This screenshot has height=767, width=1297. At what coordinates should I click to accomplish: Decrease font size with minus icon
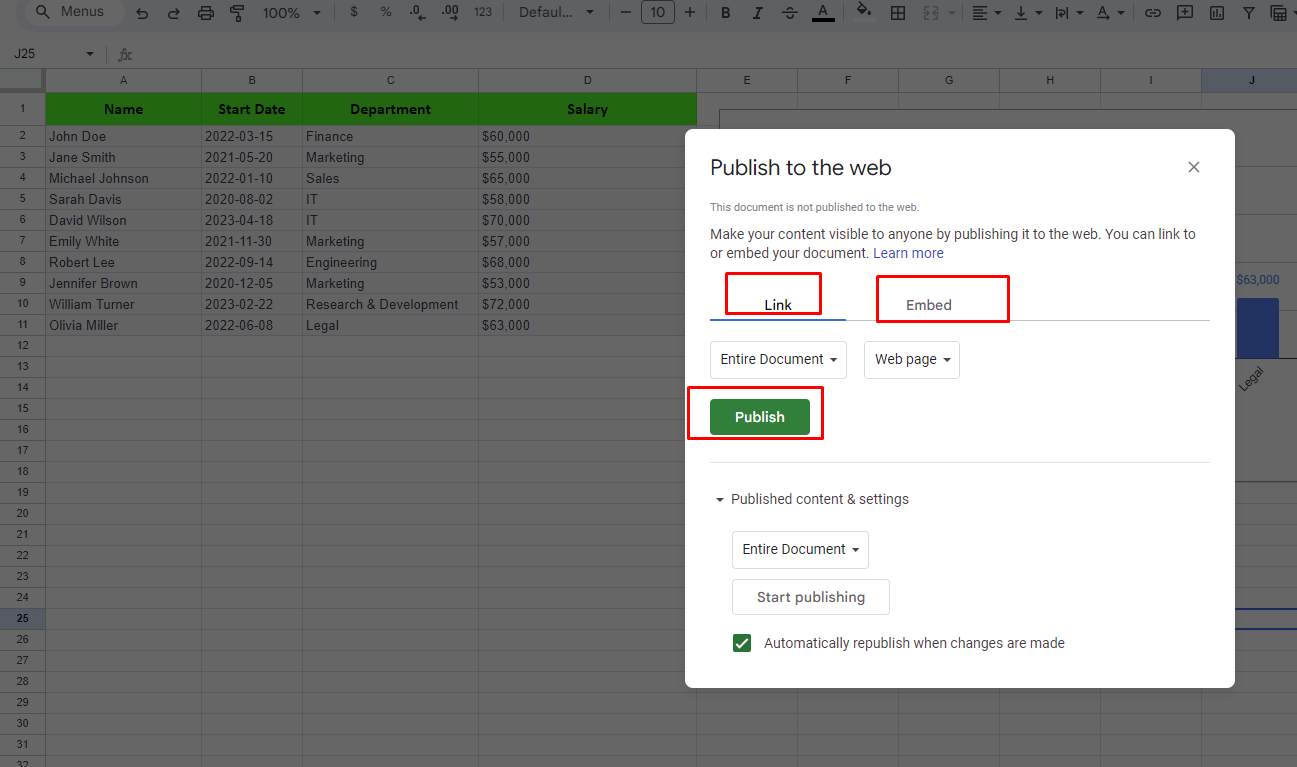[625, 12]
